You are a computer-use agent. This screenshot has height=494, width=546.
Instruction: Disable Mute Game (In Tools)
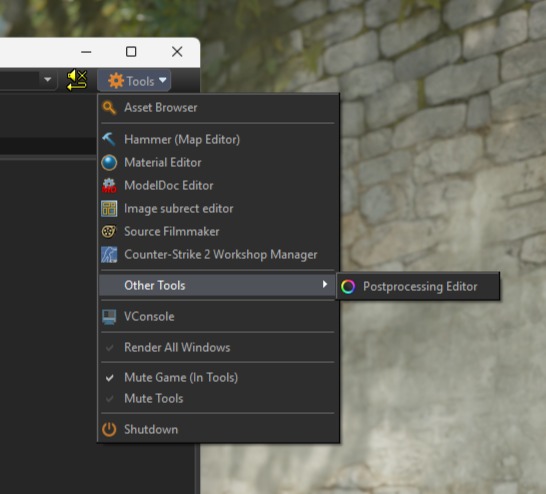(218, 378)
